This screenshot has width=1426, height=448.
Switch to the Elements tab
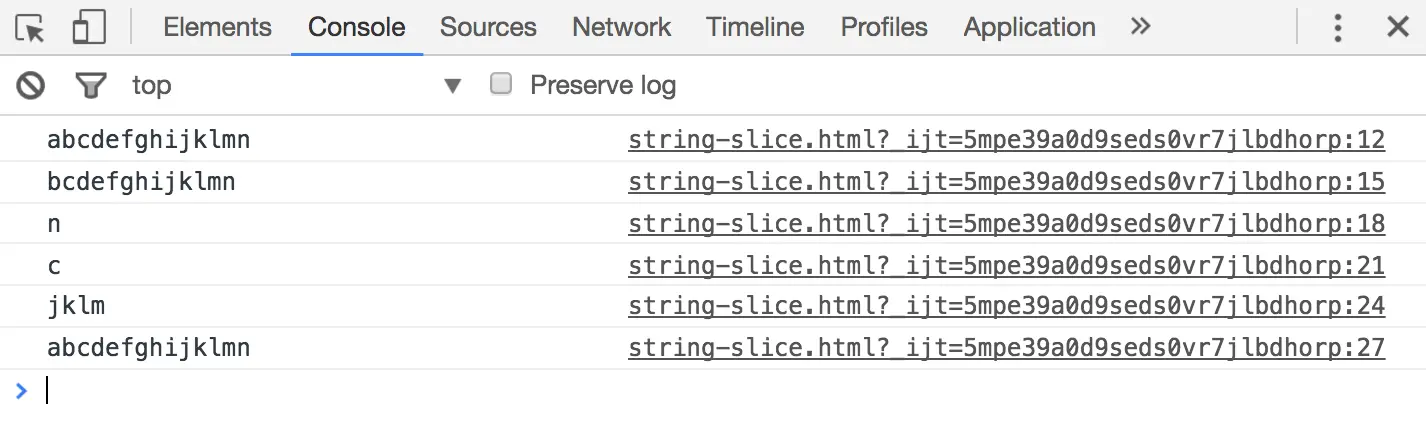pos(217,28)
